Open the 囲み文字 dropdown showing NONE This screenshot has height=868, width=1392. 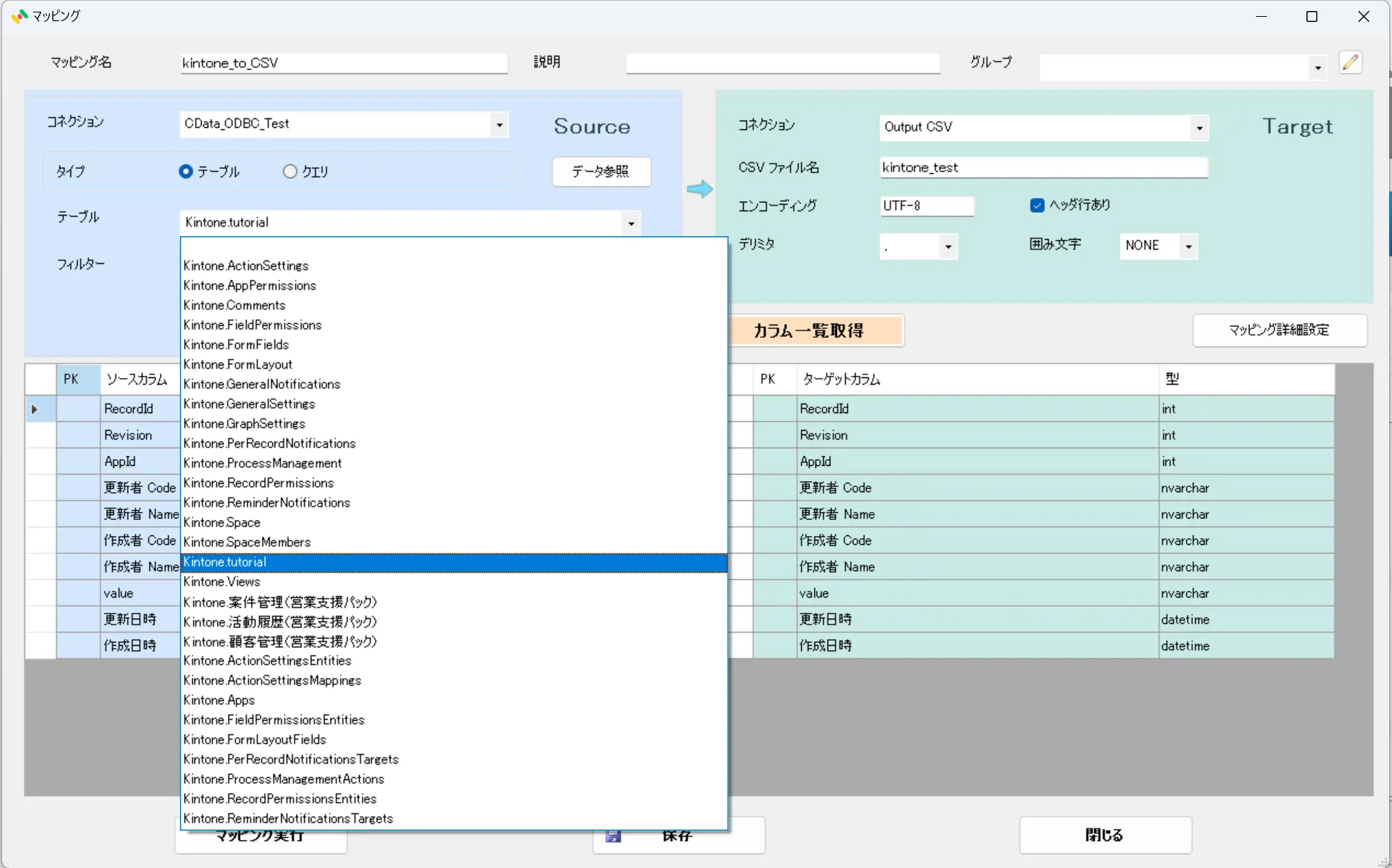click(x=1189, y=246)
